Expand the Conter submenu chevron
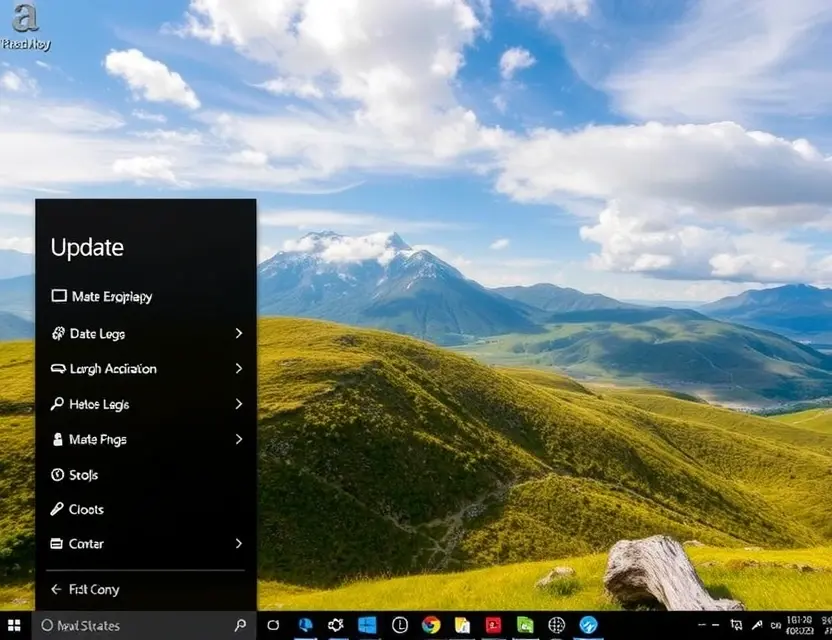 [239, 543]
